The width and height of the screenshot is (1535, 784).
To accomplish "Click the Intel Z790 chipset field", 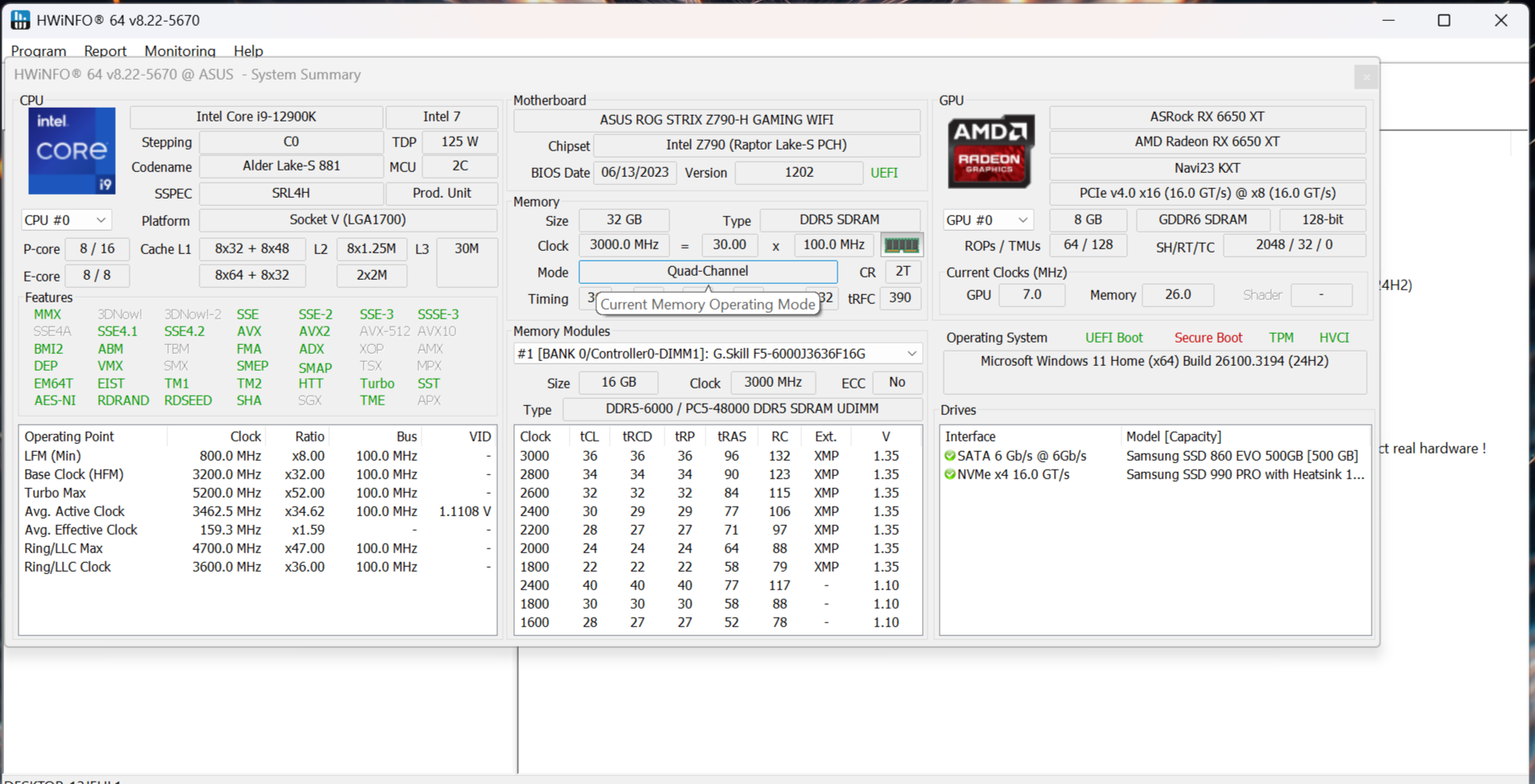I will coord(756,146).
